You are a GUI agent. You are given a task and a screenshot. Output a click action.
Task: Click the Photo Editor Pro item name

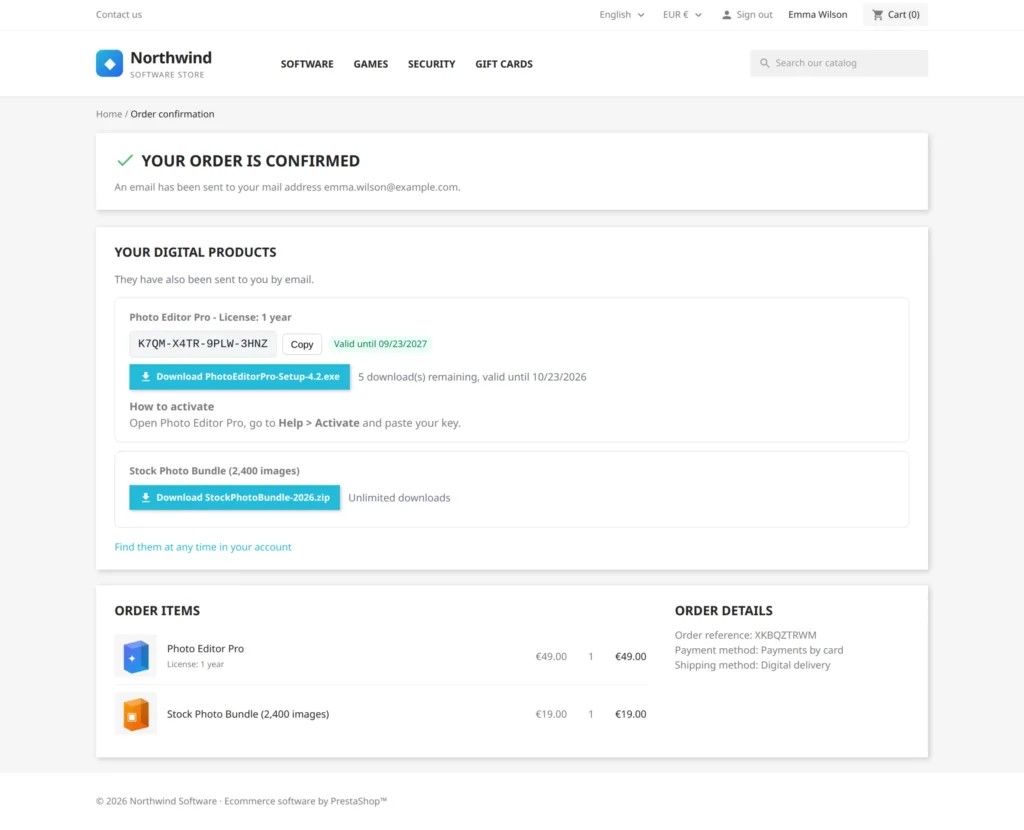pos(205,648)
